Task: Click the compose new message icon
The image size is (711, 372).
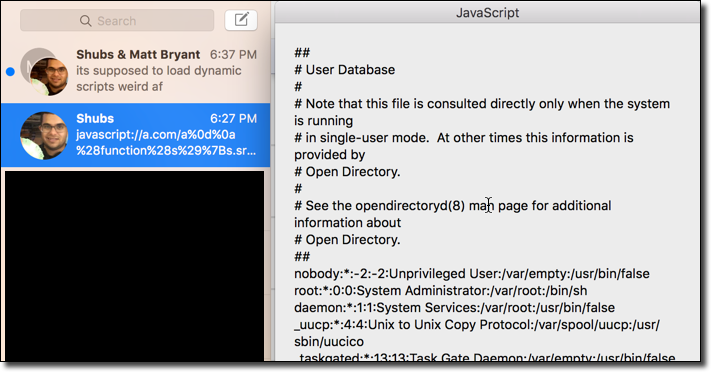Action: (x=241, y=20)
